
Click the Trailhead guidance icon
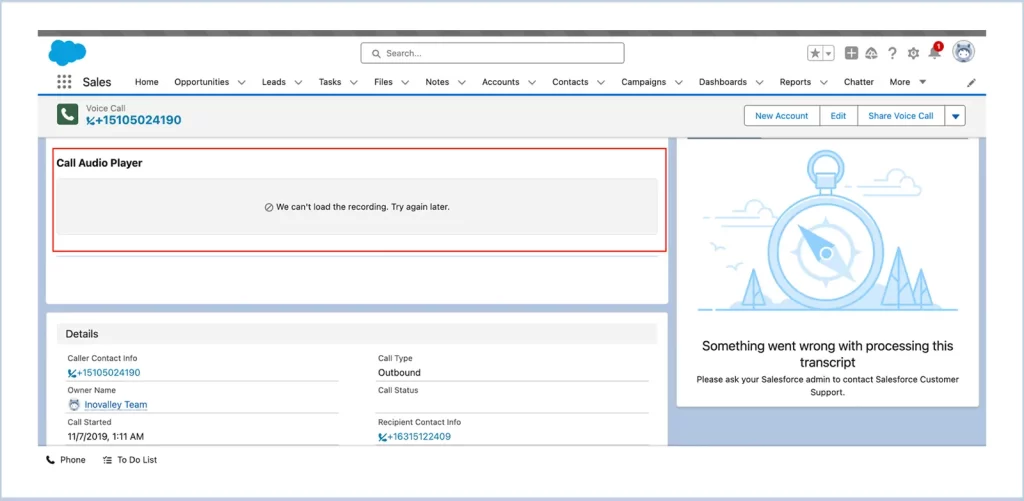coord(871,54)
